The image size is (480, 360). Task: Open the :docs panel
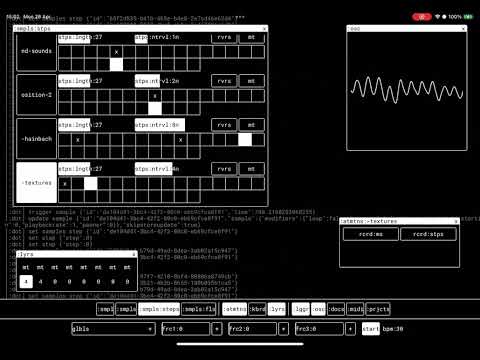tap(336, 309)
